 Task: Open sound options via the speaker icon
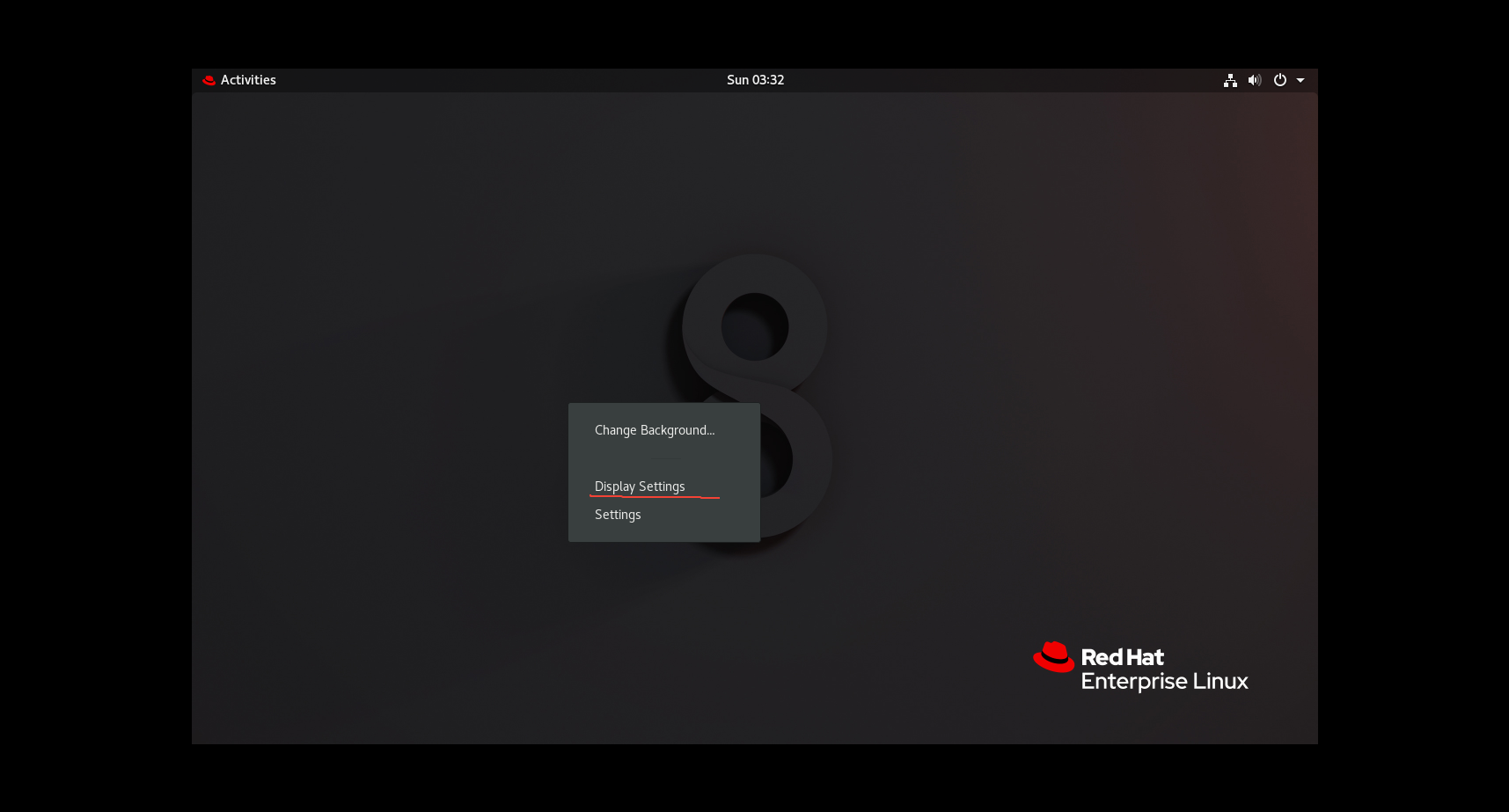coord(1254,79)
